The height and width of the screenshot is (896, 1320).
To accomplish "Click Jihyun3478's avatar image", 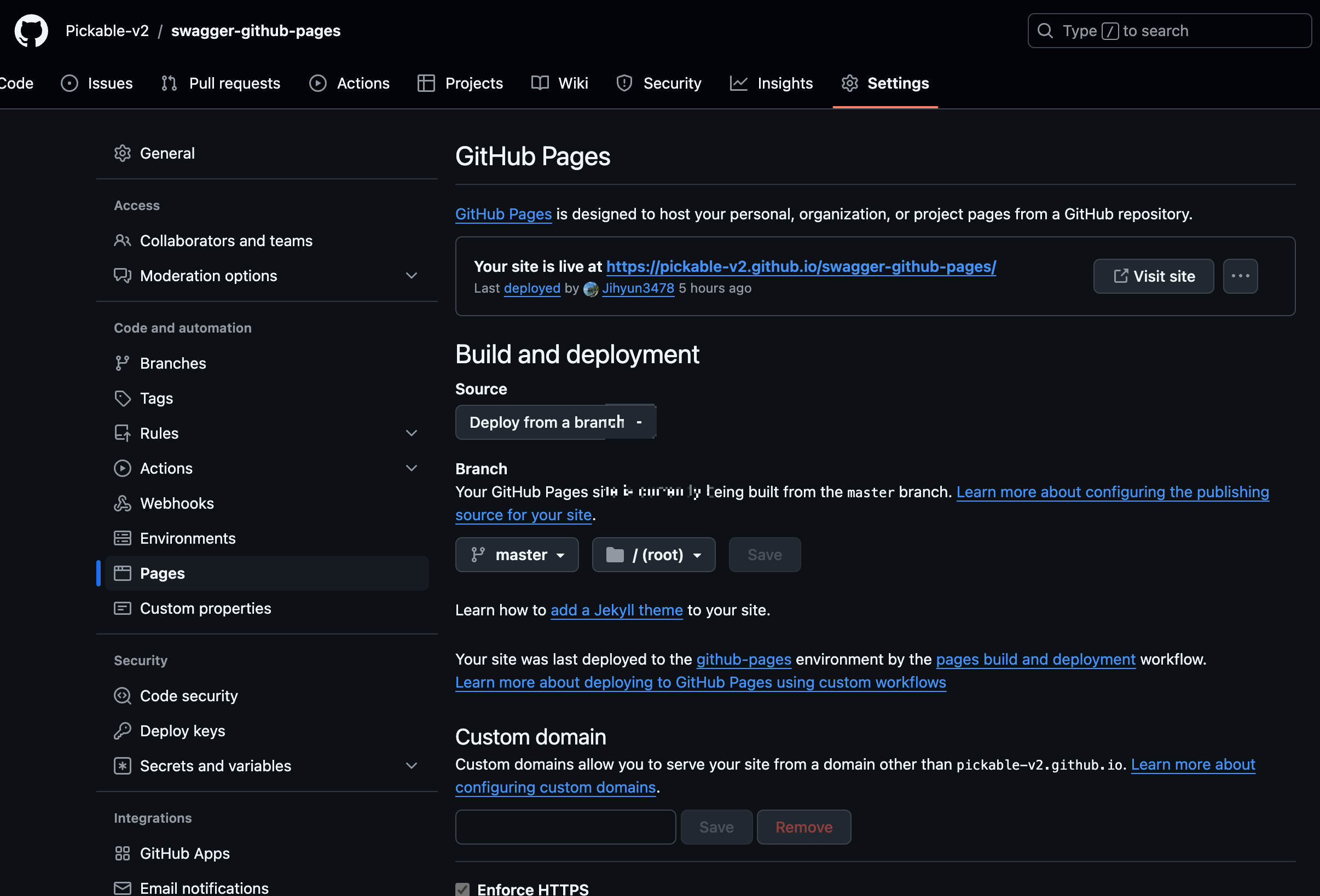I will [x=590, y=289].
